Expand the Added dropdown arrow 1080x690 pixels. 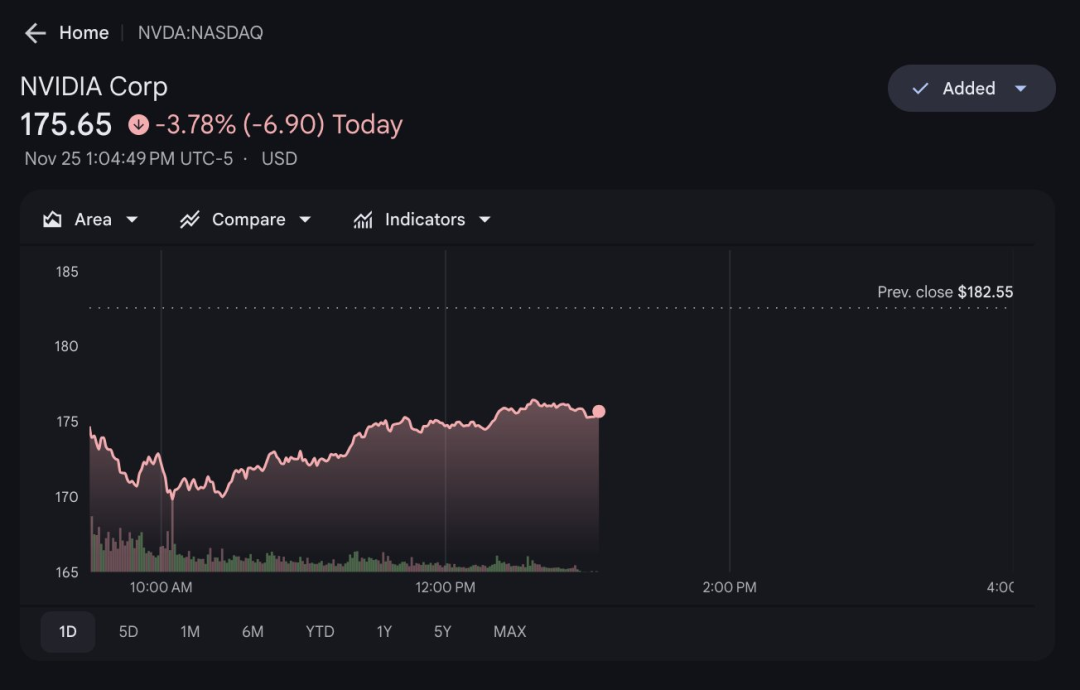[x=1021, y=89]
